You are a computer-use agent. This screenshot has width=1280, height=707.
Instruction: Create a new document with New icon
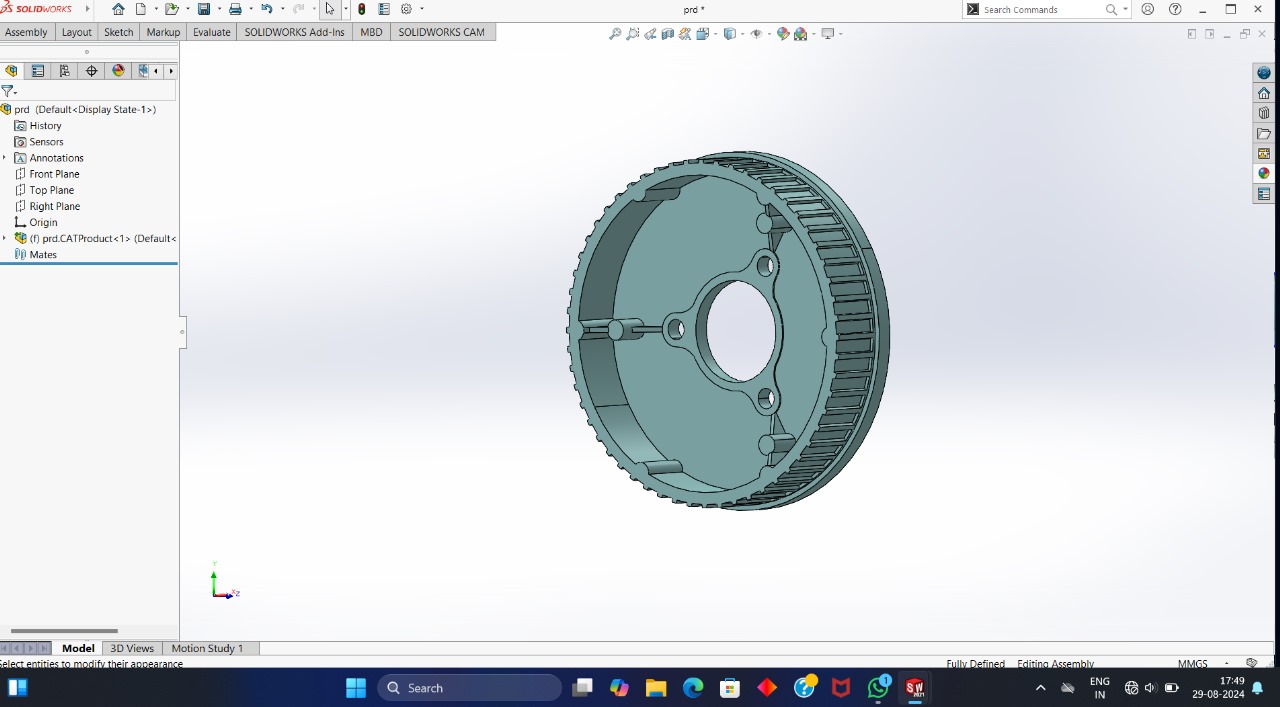click(x=140, y=9)
